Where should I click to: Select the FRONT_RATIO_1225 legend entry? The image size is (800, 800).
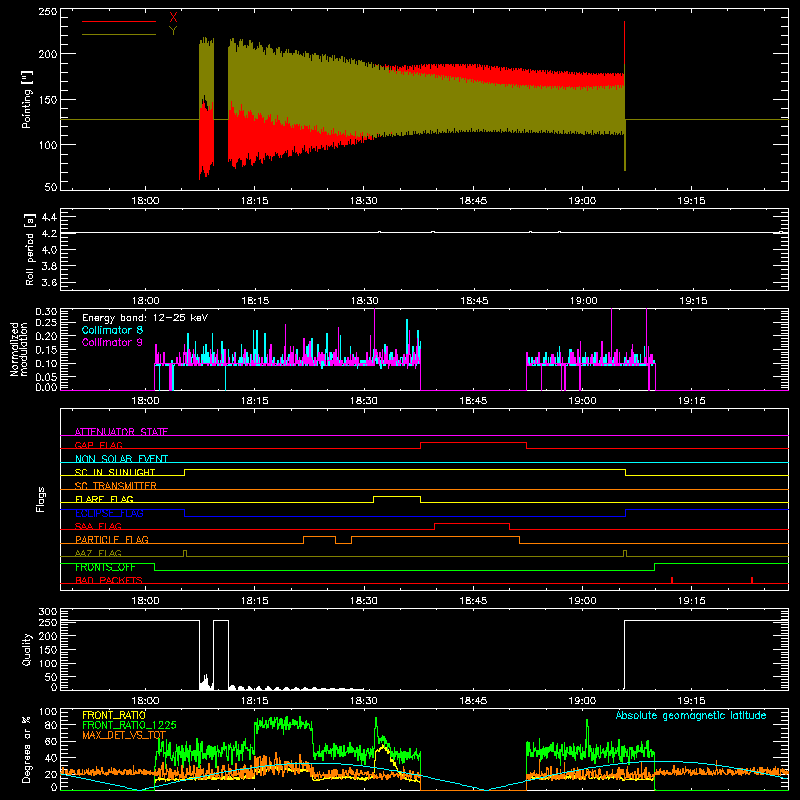point(129,725)
